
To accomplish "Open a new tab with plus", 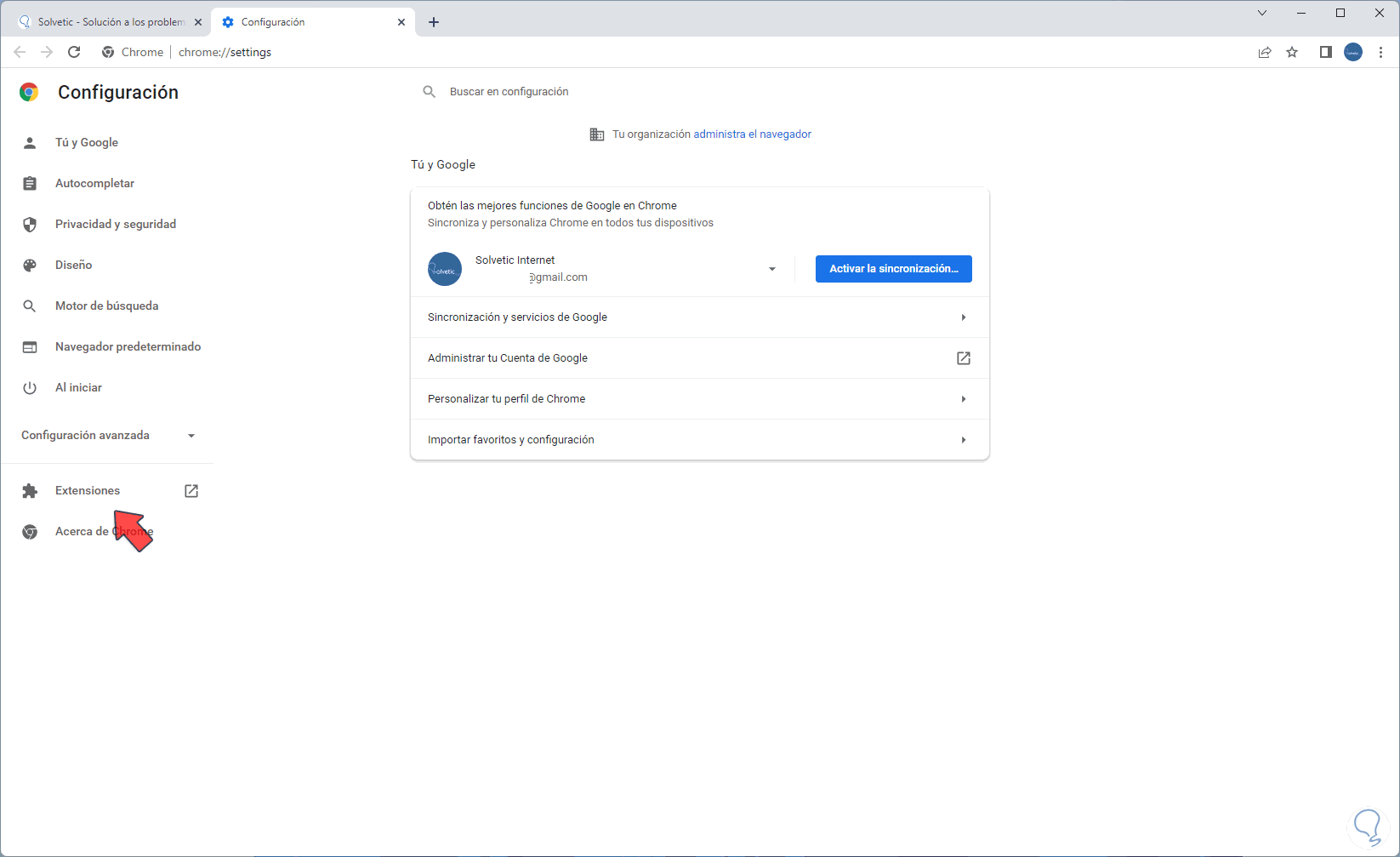I will (434, 22).
